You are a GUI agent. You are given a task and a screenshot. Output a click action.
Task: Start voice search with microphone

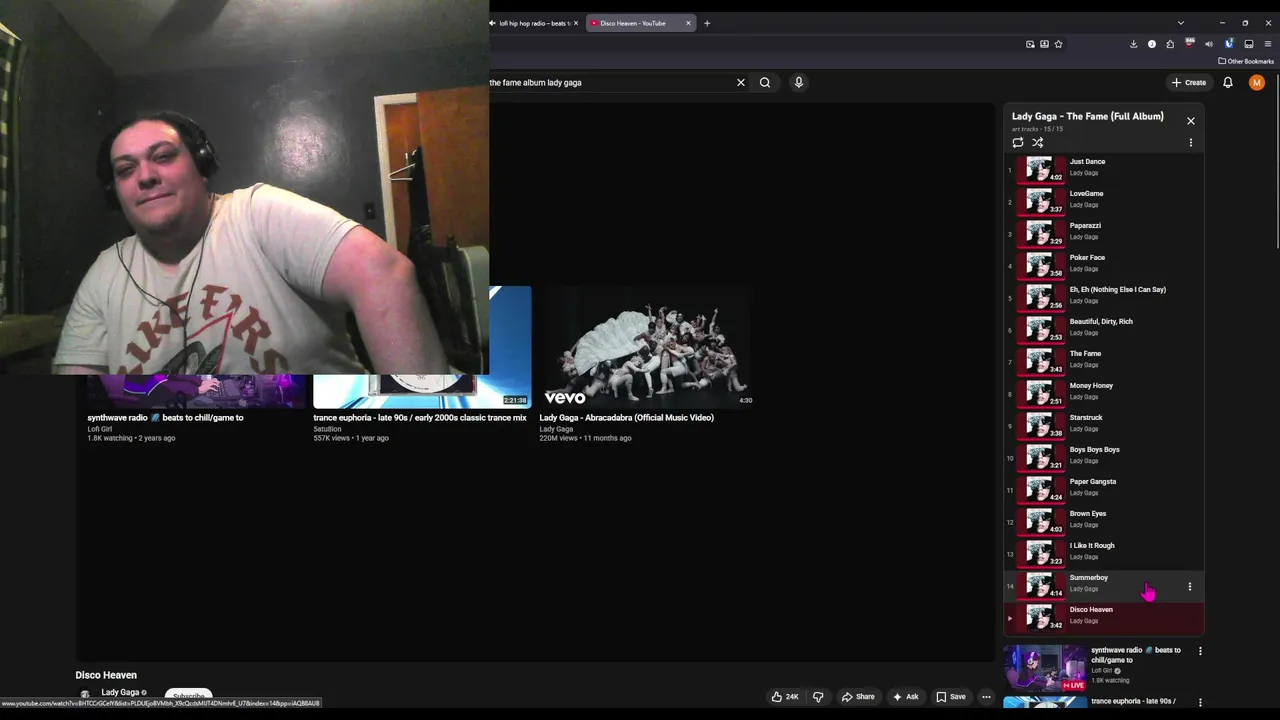(799, 83)
